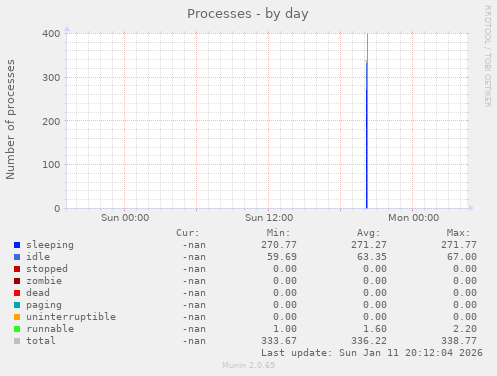Click the 'zombie' legend label

(44, 281)
